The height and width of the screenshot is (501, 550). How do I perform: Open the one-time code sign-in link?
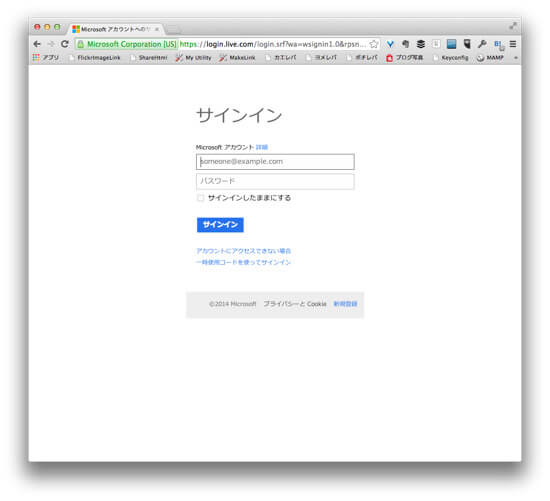tap(243, 262)
